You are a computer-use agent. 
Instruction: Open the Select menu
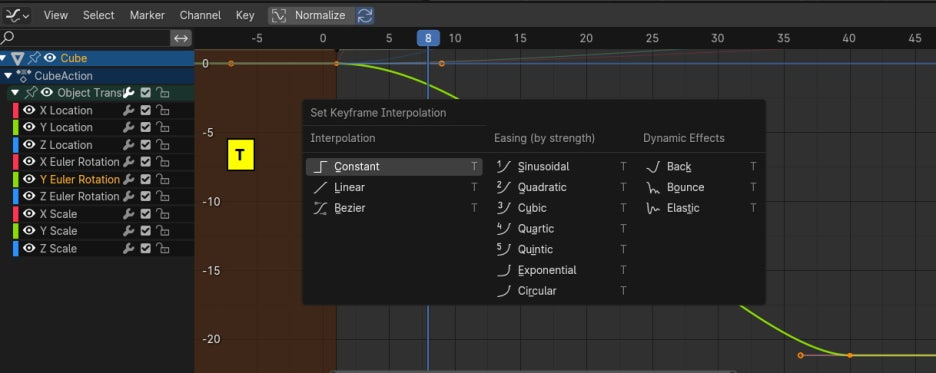(98, 16)
